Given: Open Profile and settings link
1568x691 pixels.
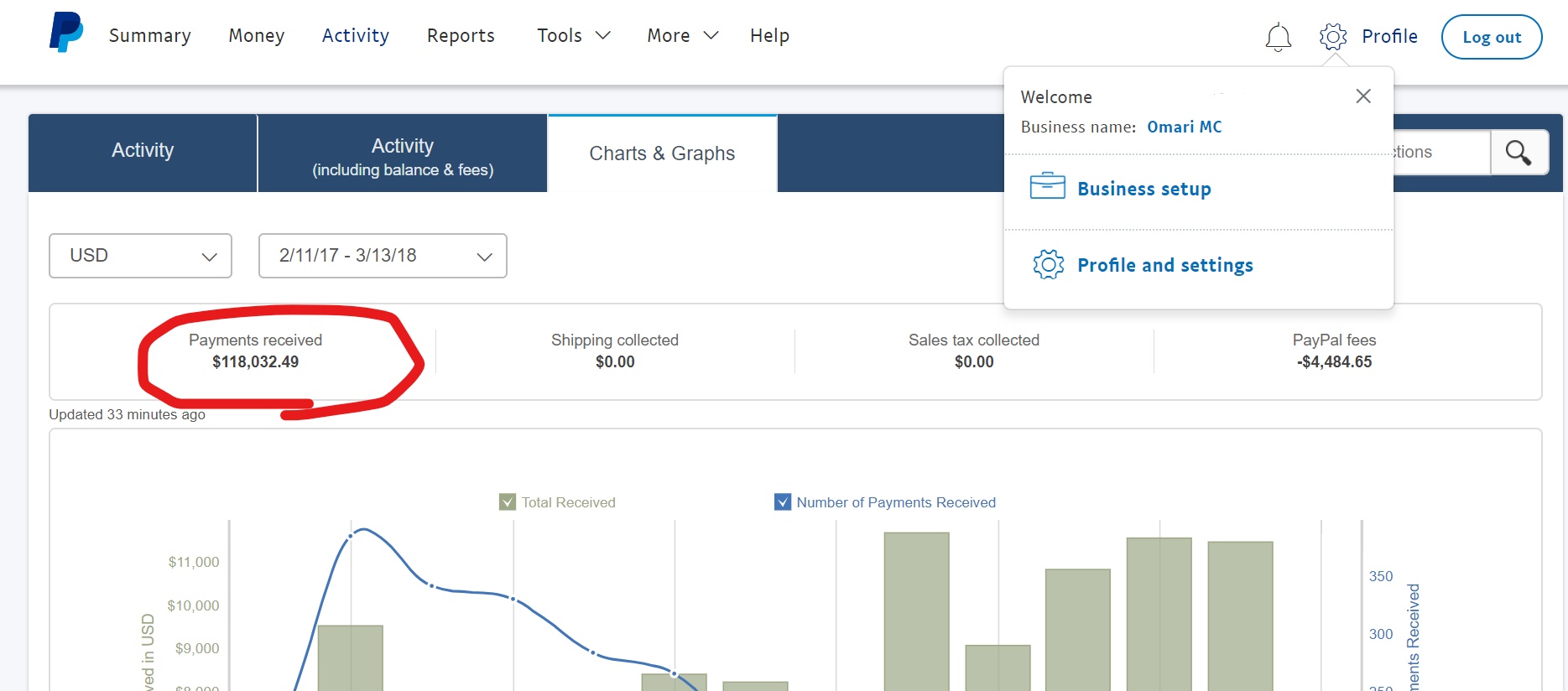Looking at the screenshot, I should [x=1165, y=265].
